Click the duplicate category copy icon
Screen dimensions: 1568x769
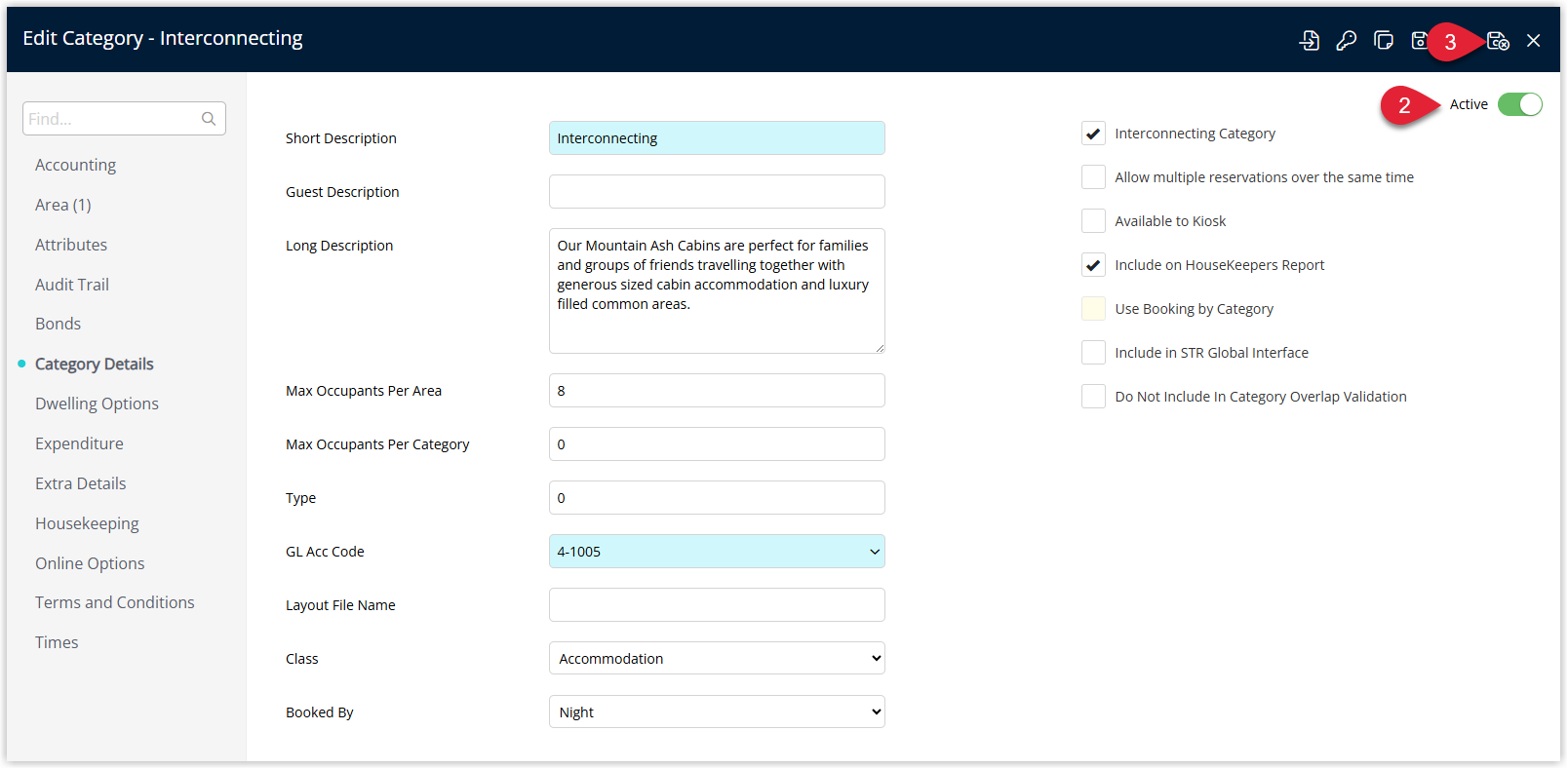tap(1384, 41)
